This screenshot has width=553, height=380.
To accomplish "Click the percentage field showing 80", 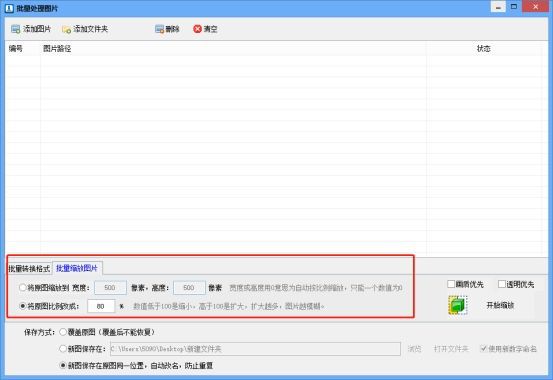I will click(101, 306).
